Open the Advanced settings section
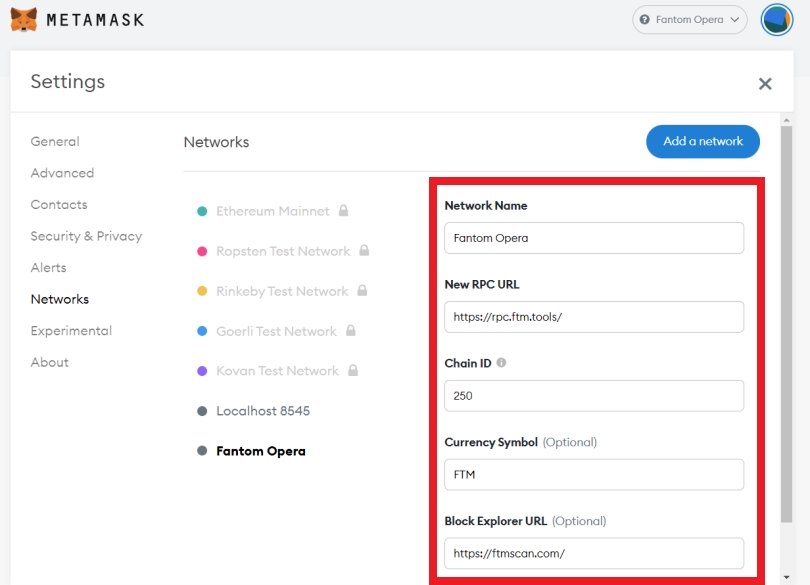This screenshot has height=585, width=810. [62, 173]
